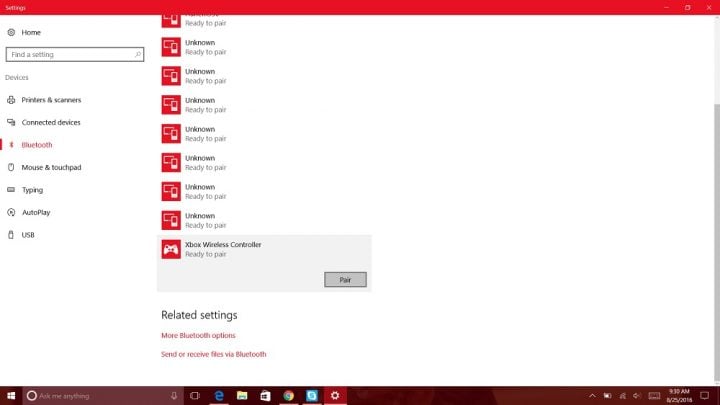Click the network icon in system tray
Image resolution: width=720 pixels, height=405 pixels.
pos(623,396)
